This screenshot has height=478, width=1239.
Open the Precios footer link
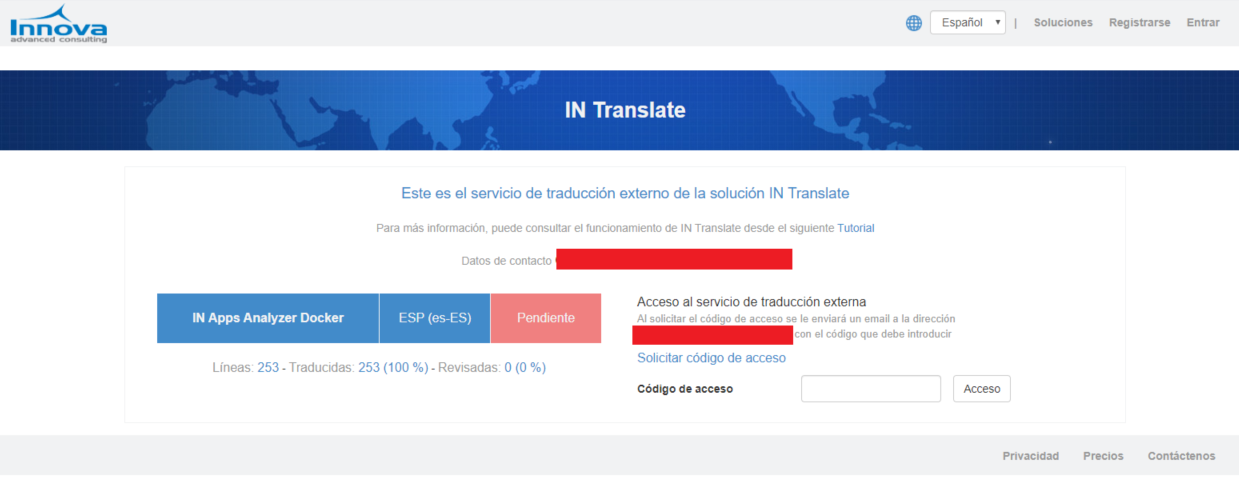click(1103, 456)
